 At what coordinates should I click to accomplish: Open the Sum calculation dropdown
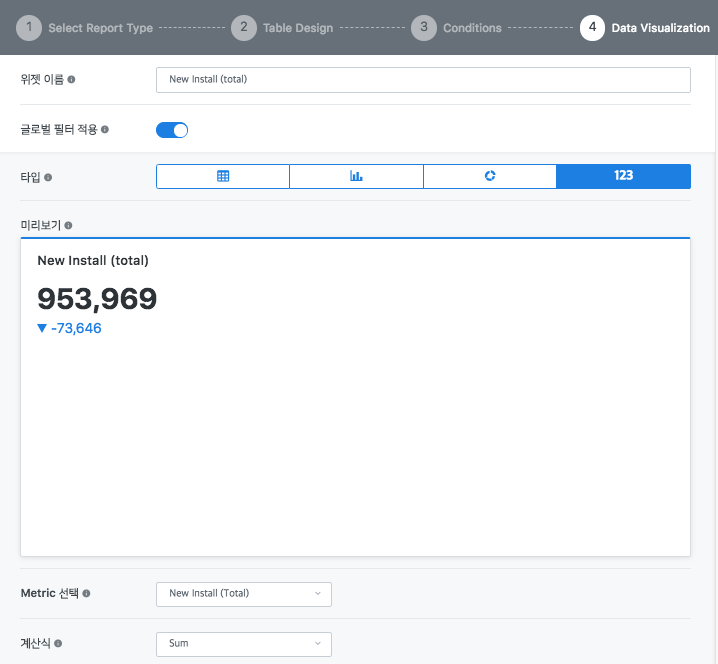coord(243,643)
